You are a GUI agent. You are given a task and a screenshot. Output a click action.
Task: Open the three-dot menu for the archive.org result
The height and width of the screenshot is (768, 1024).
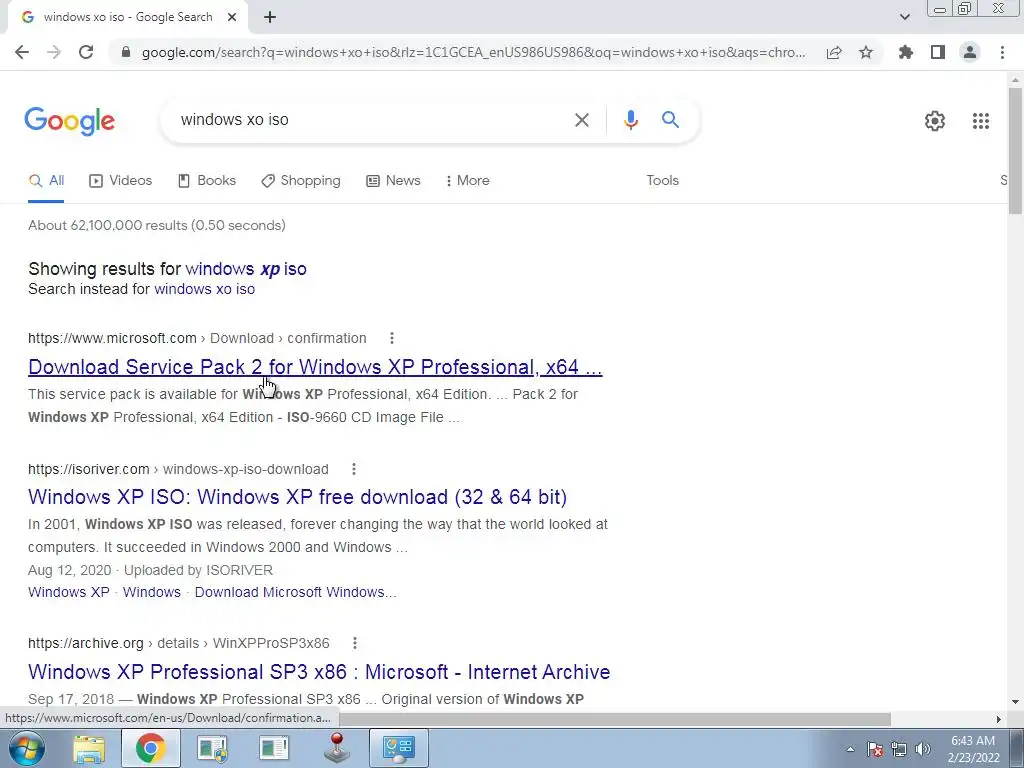[x=355, y=643]
